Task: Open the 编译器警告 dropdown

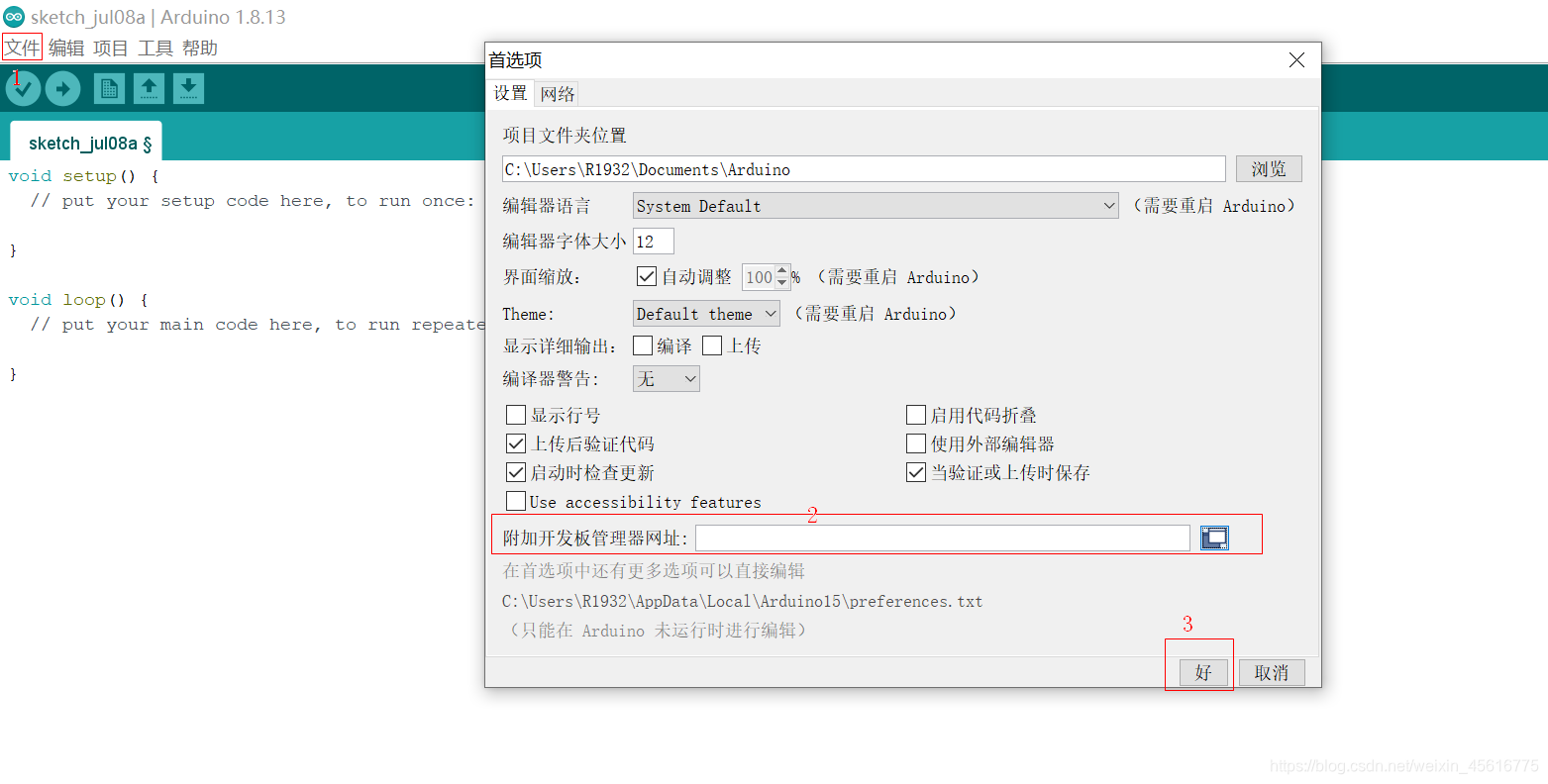Action: pos(667,378)
